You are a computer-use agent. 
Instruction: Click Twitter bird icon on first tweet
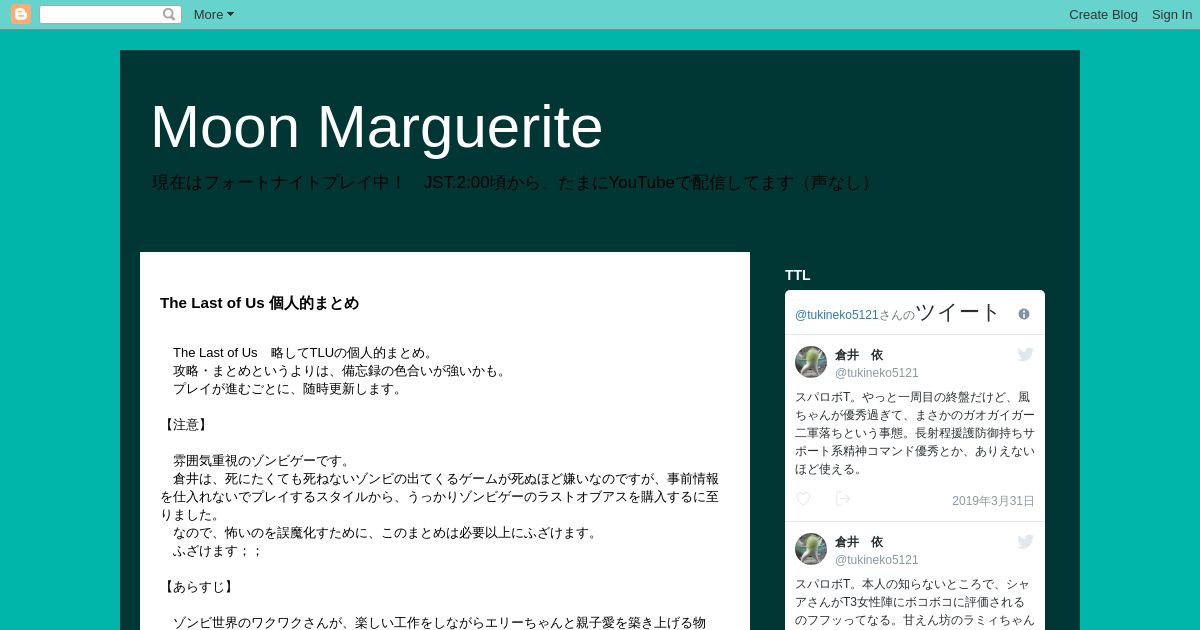tap(1025, 354)
